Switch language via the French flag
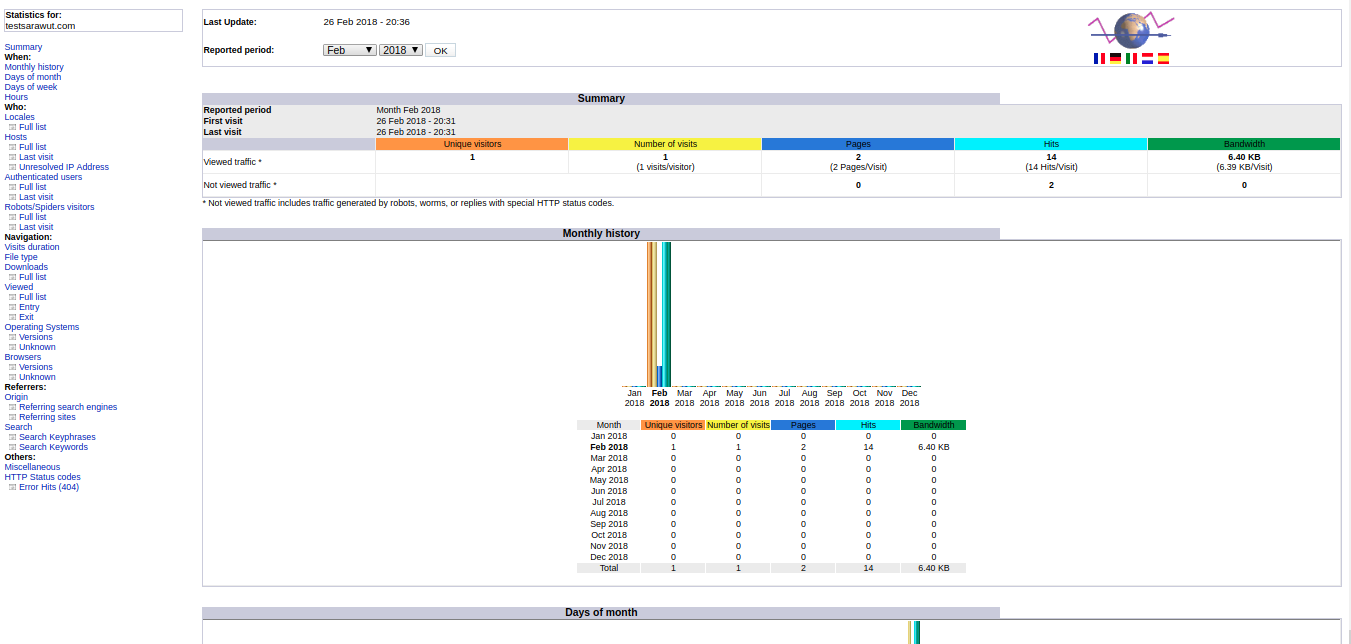1351x644 pixels. [1099, 59]
